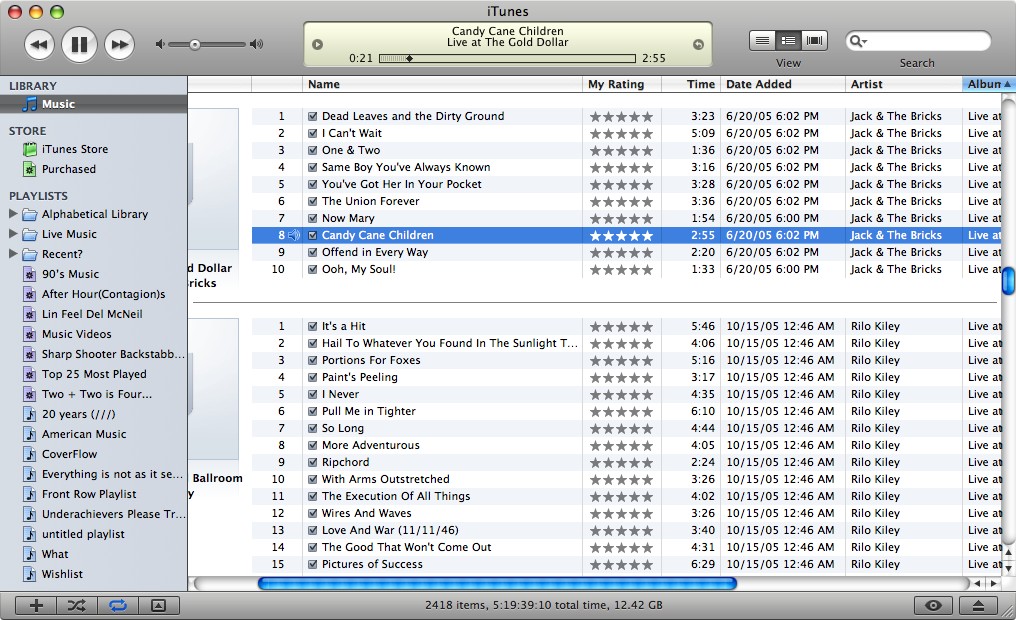Open the CoverFlow playlist
The width and height of the screenshot is (1016, 620).
click(69, 454)
